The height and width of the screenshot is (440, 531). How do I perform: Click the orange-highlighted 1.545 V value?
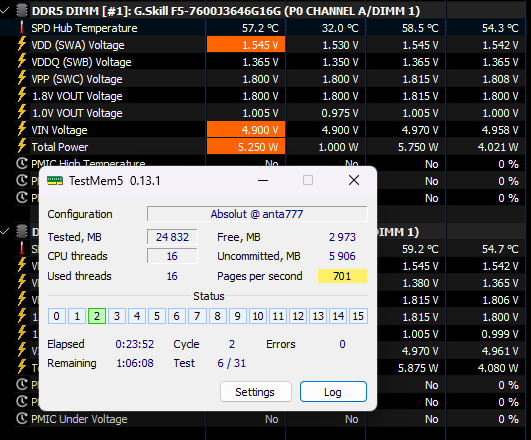246,45
